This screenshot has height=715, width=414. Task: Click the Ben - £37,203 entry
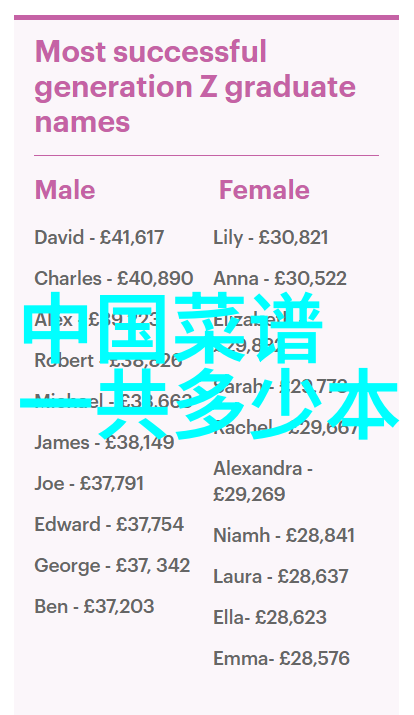point(94,606)
